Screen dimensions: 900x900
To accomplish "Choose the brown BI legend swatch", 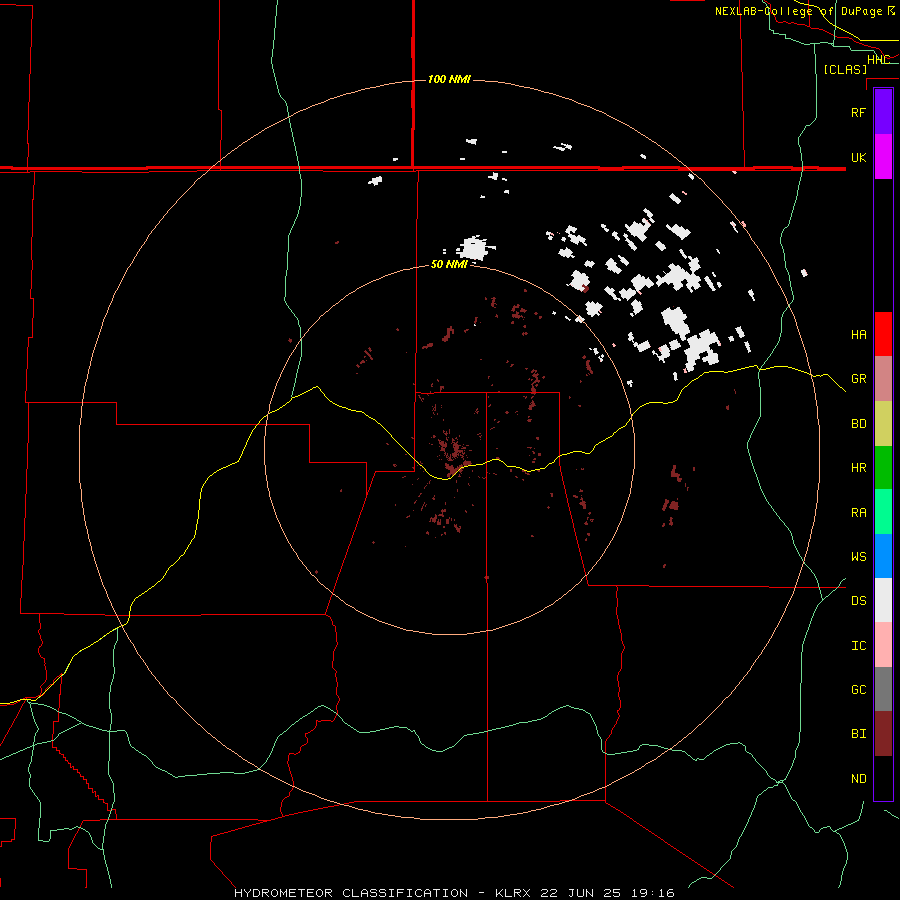I will click(883, 734).
